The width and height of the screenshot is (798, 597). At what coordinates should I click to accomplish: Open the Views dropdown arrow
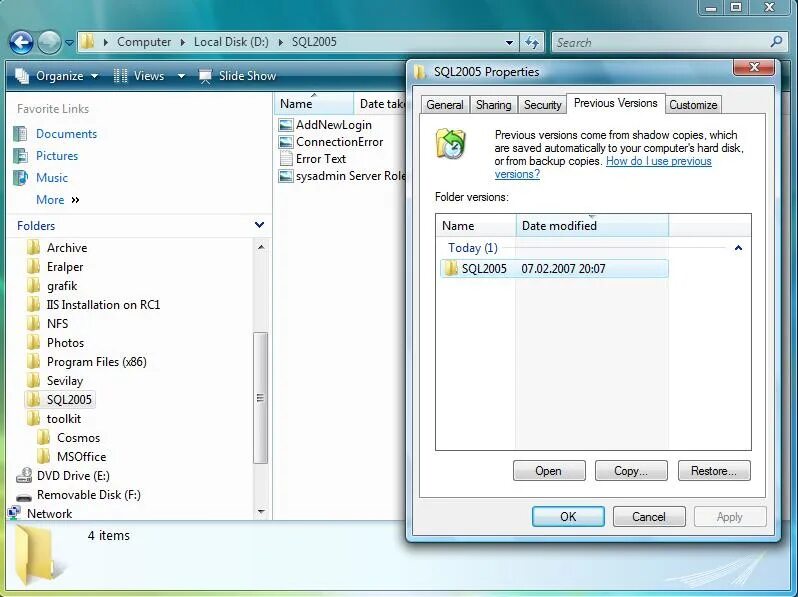pyautogui.click(x=181, y=76)
